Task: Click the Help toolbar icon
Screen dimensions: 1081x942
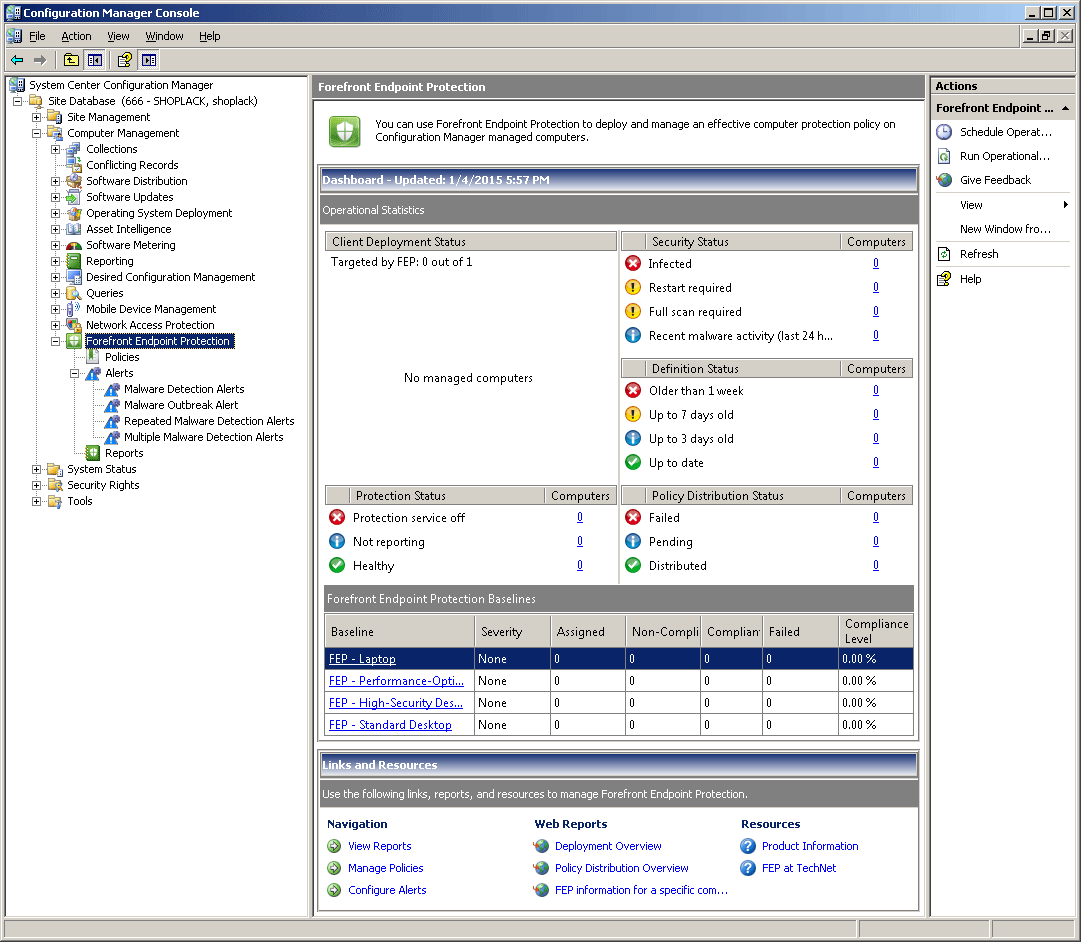Action: tap(125, 60)
